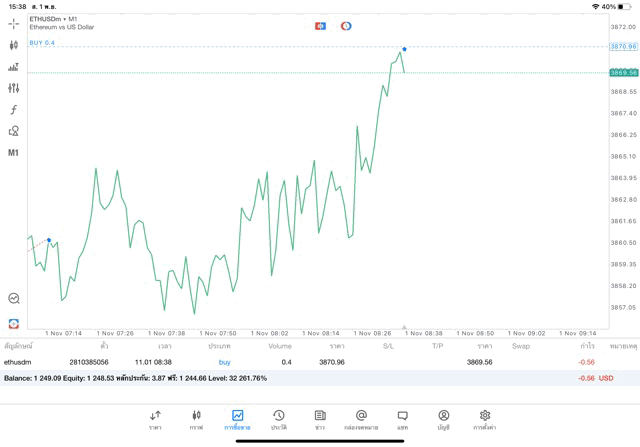Open the candlestick chart type icon
The image size is (640, 447).
click(13, 45)
